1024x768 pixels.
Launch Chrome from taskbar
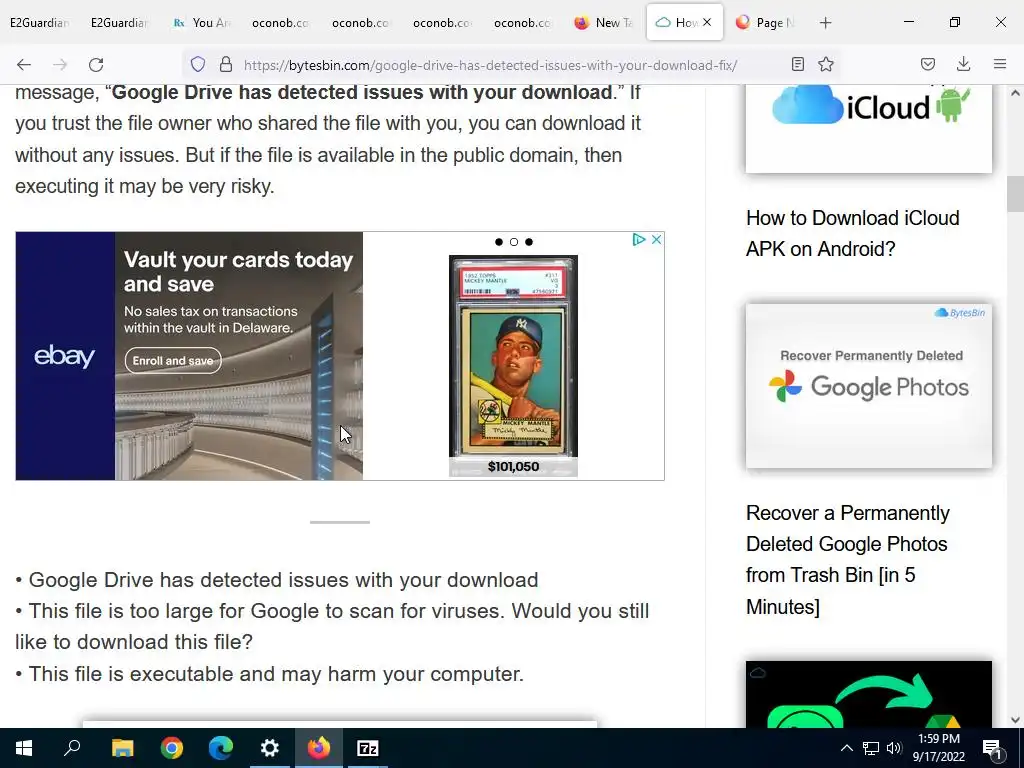tap(172, 748)
